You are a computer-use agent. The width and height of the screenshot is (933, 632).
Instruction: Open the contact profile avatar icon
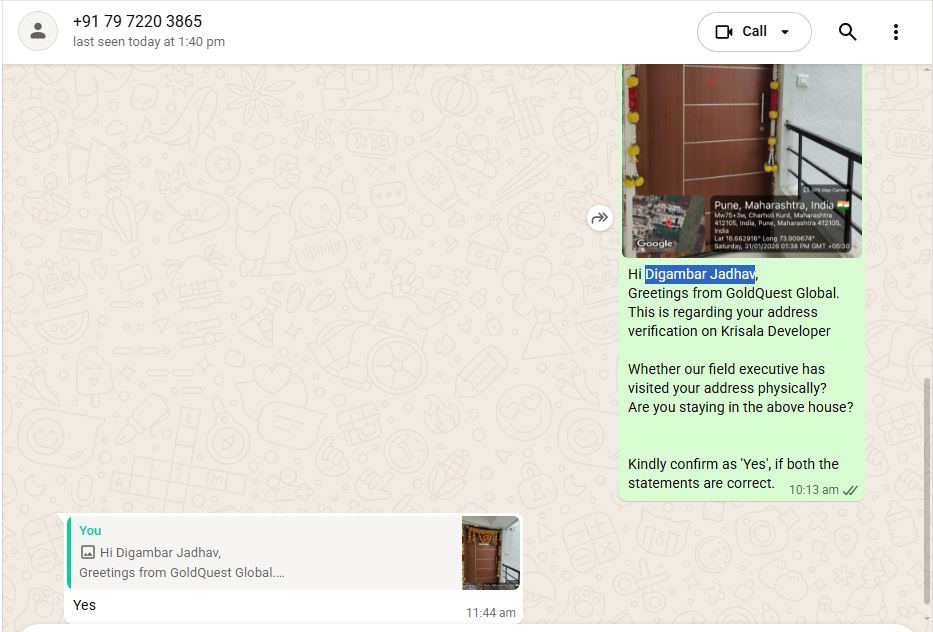pyautogui.click(x=37, y=31)
